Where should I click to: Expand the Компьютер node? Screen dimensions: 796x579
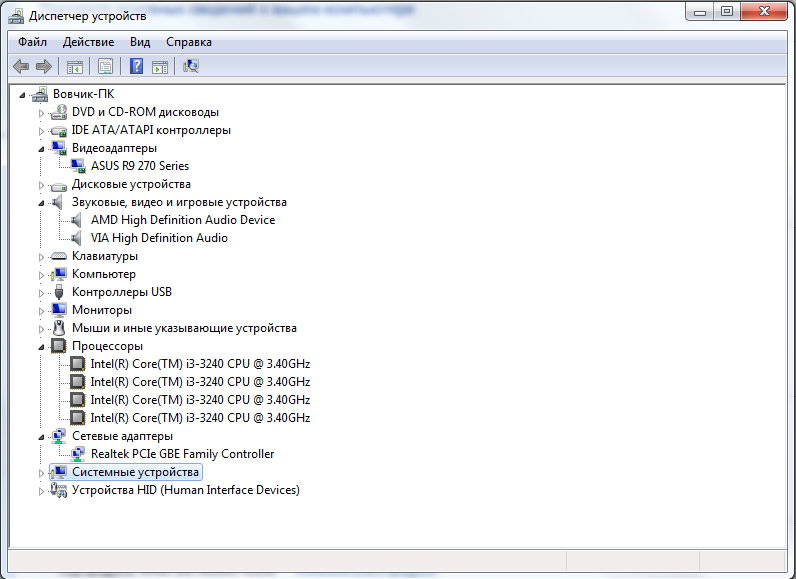point(41,275)
